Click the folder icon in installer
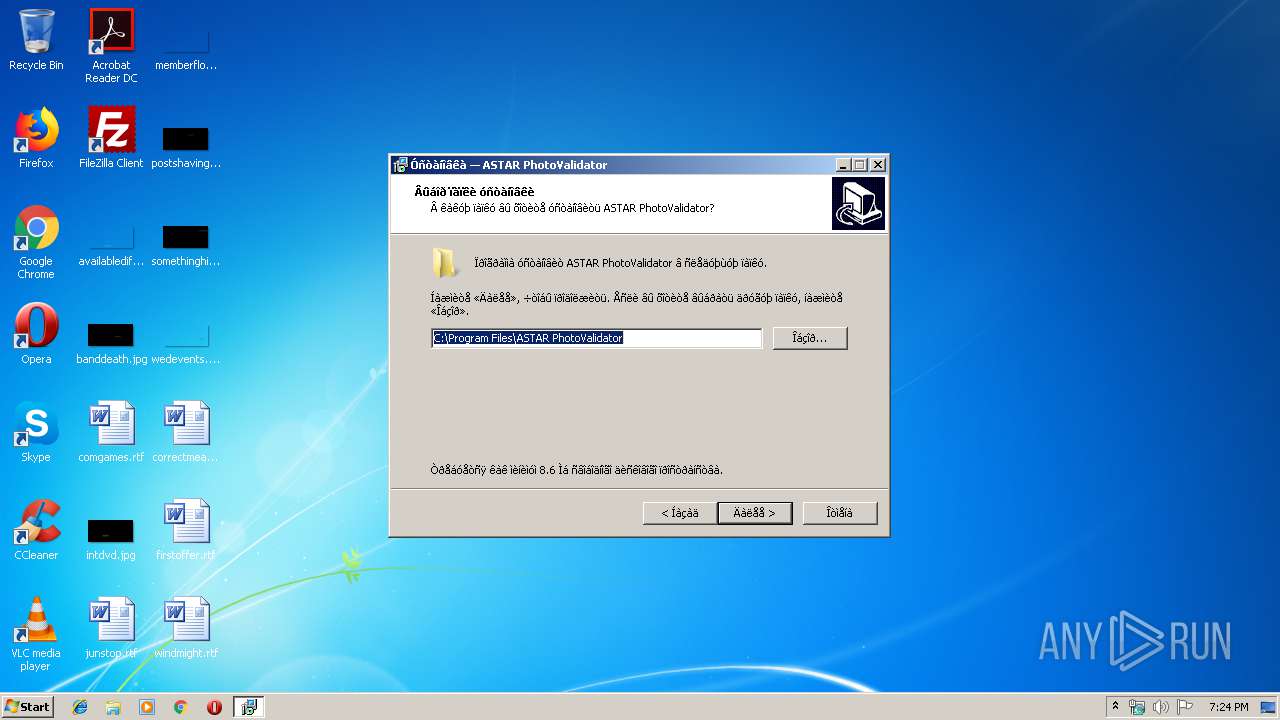Image resolution: width=1280 pixels, height=720 pixels. coord(445,263)
